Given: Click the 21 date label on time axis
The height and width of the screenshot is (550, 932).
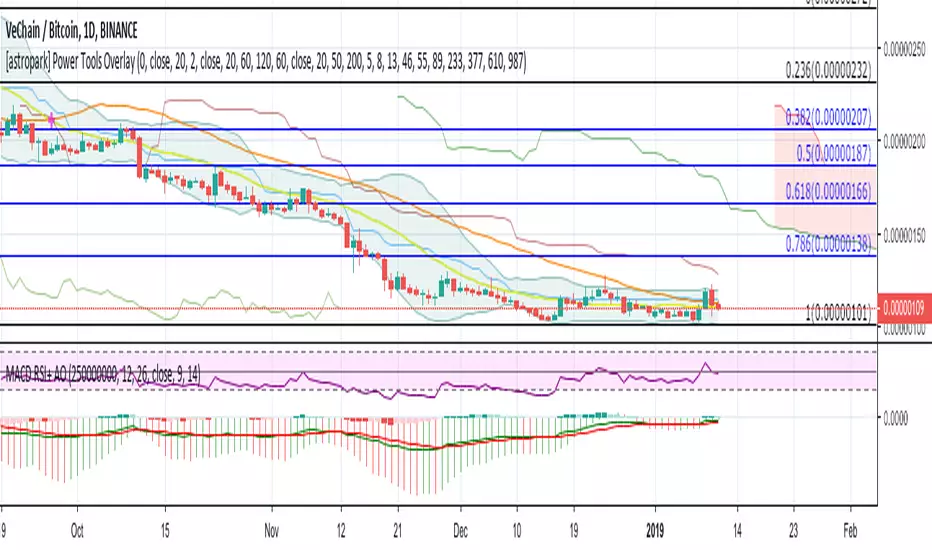Looking at the screenshot, I should [x=398, y=531].
